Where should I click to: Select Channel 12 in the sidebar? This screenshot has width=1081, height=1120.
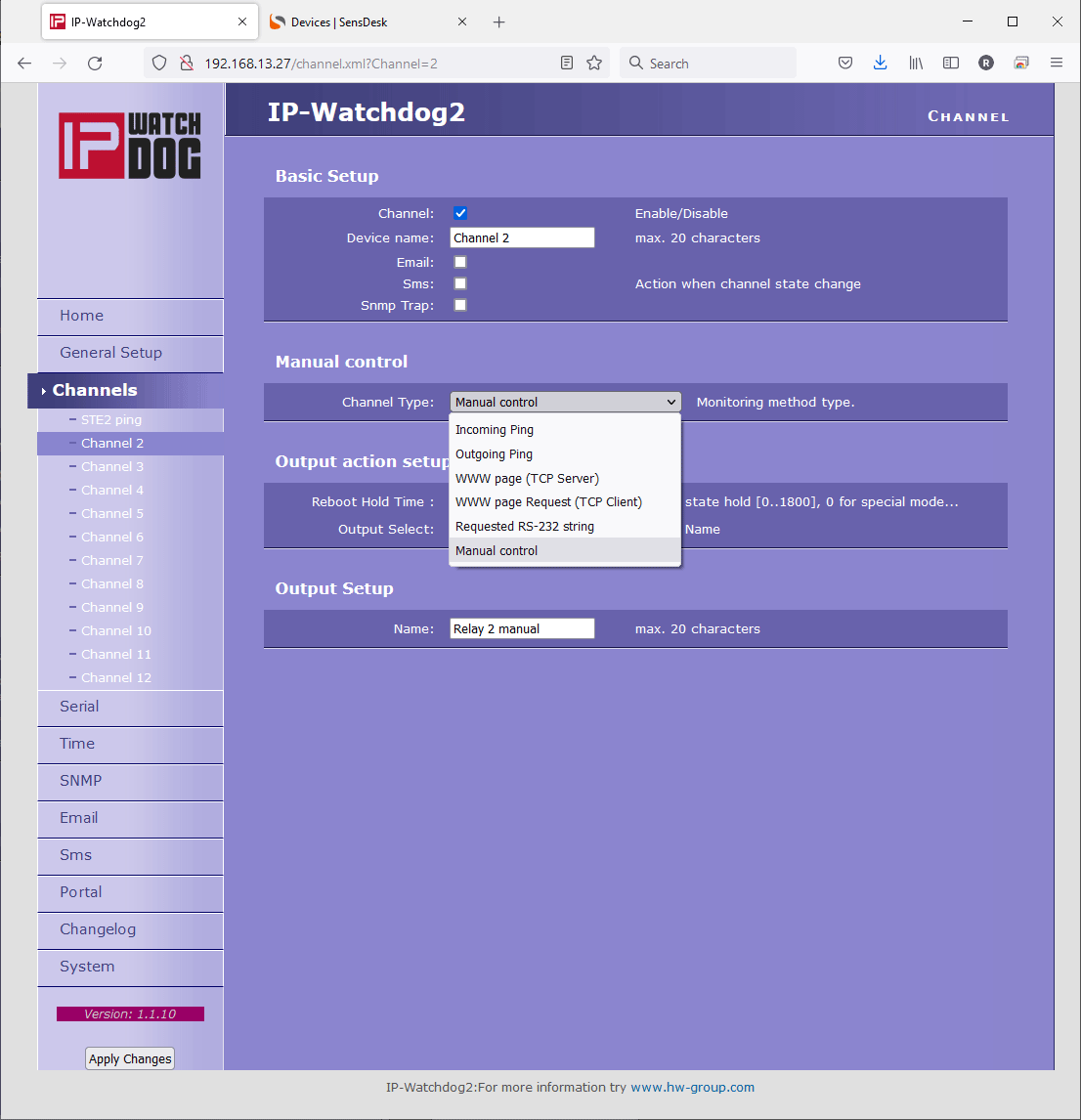point(116,678)
